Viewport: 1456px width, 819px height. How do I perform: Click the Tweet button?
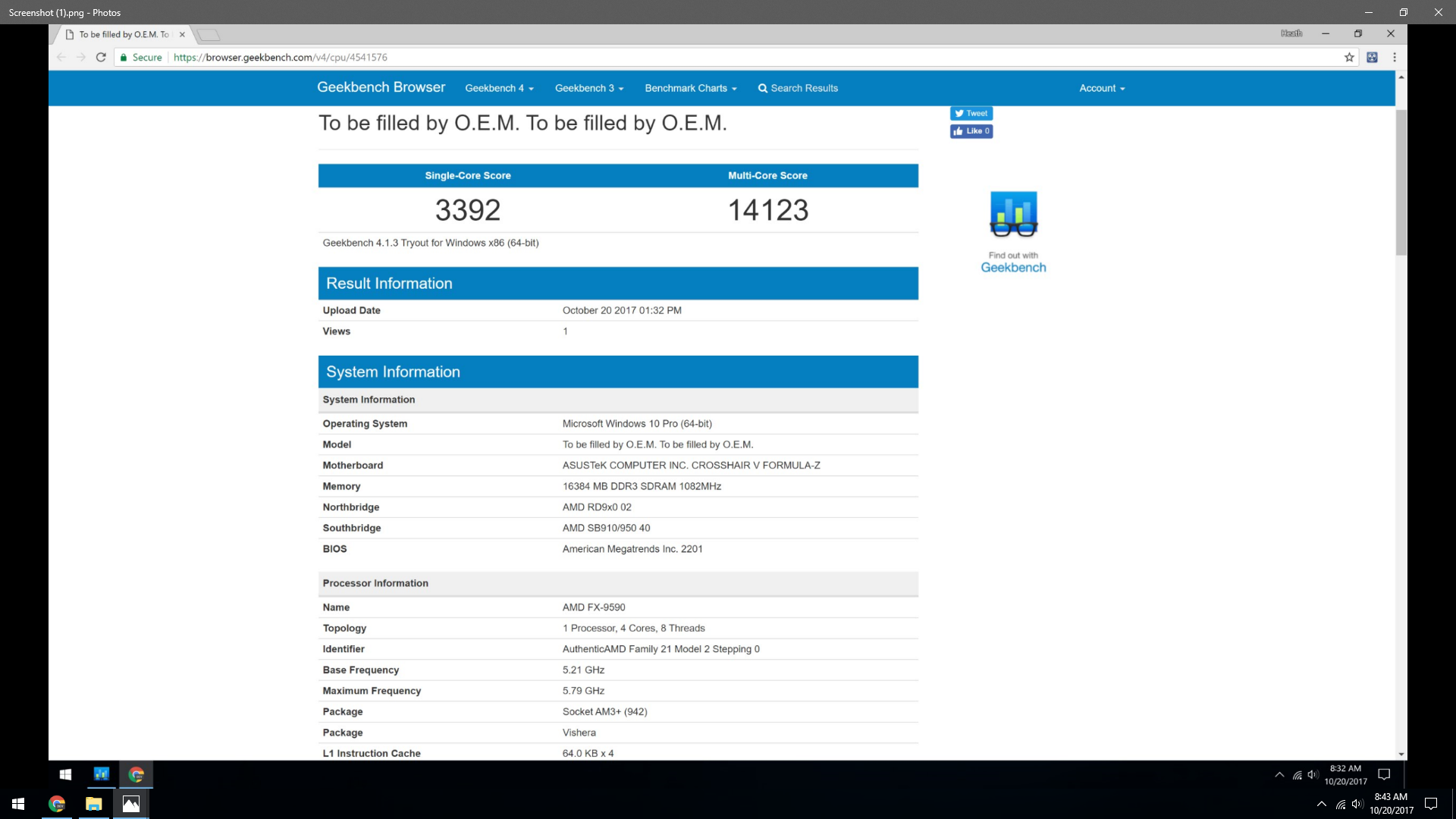(x=971, y=113)
